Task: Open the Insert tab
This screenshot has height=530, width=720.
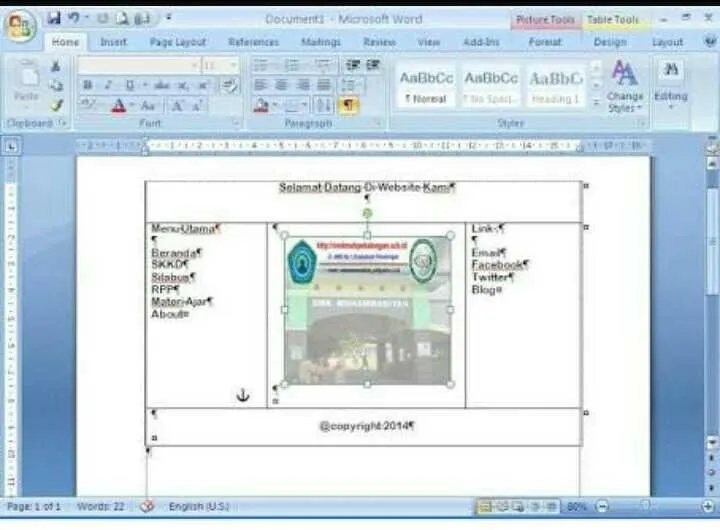Action: (113, 42)
